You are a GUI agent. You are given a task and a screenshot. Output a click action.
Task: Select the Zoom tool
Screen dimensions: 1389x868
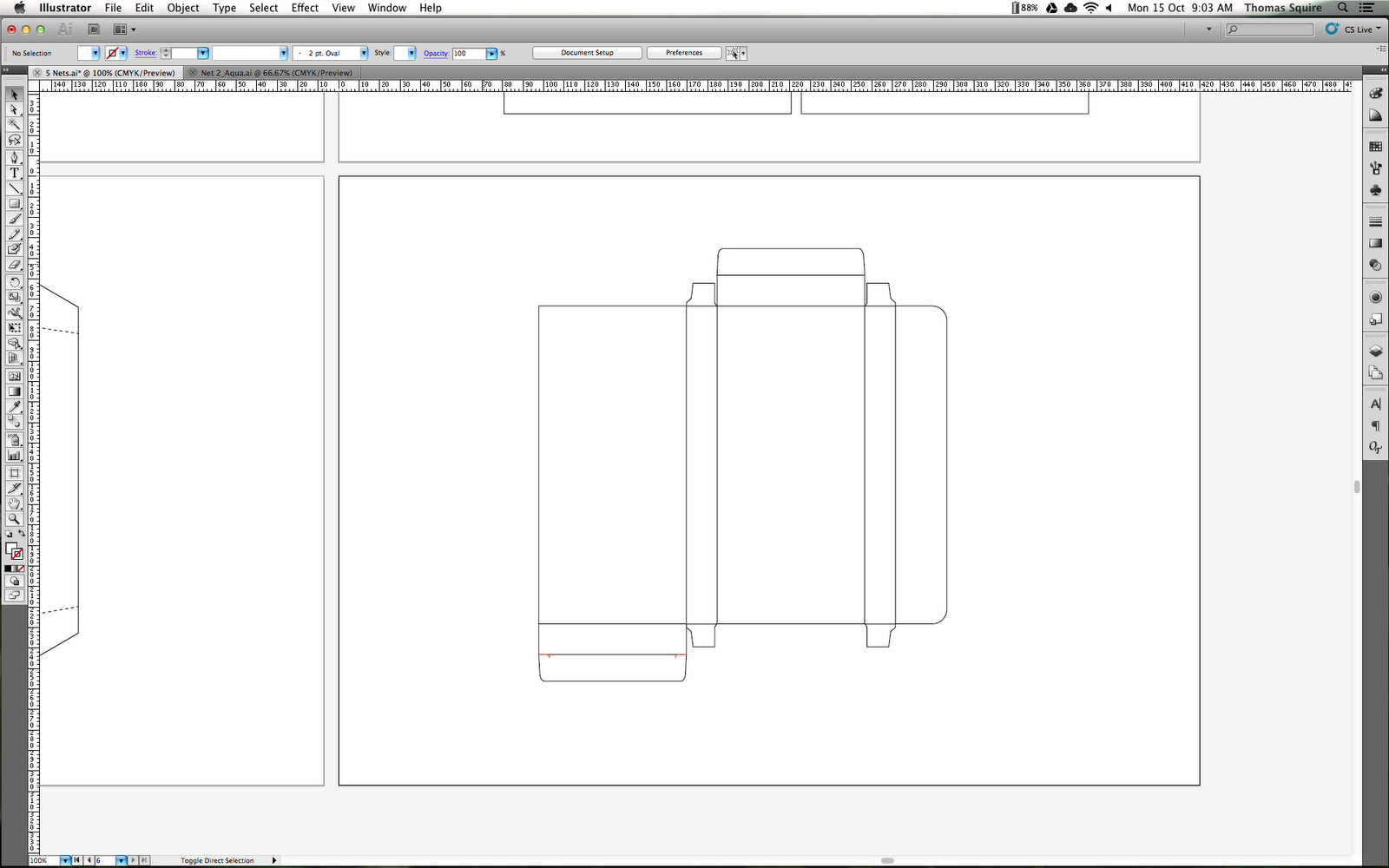14,519
